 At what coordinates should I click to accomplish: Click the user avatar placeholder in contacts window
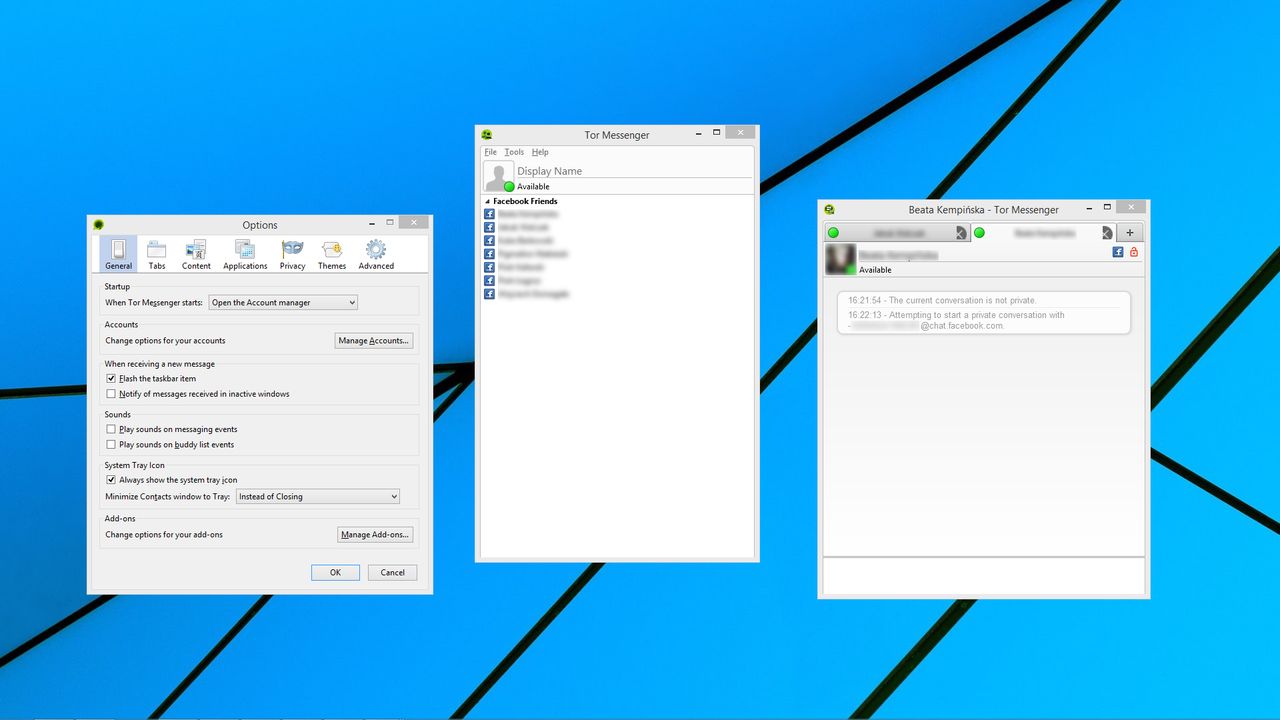[498, 176]
